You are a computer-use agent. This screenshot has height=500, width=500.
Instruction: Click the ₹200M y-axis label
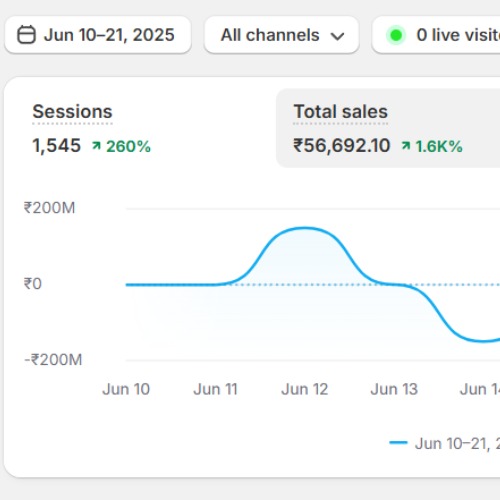point(49,208)
